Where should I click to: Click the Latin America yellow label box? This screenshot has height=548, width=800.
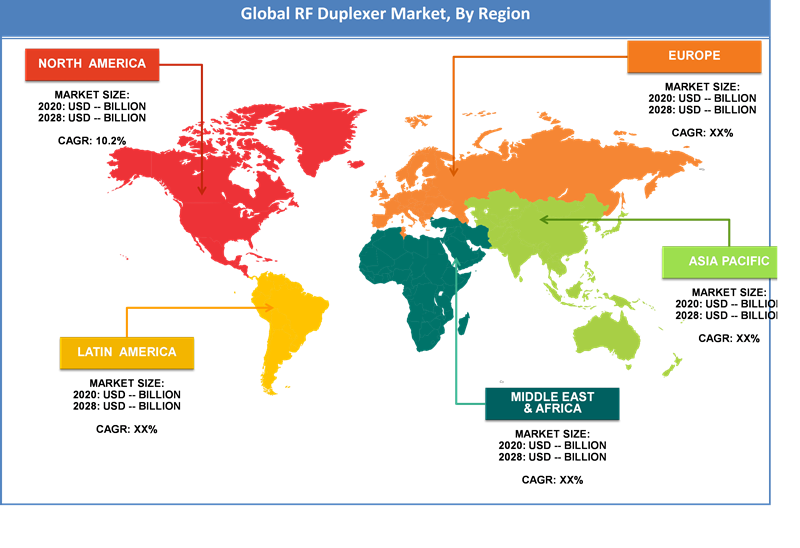[x=127, y=353]
